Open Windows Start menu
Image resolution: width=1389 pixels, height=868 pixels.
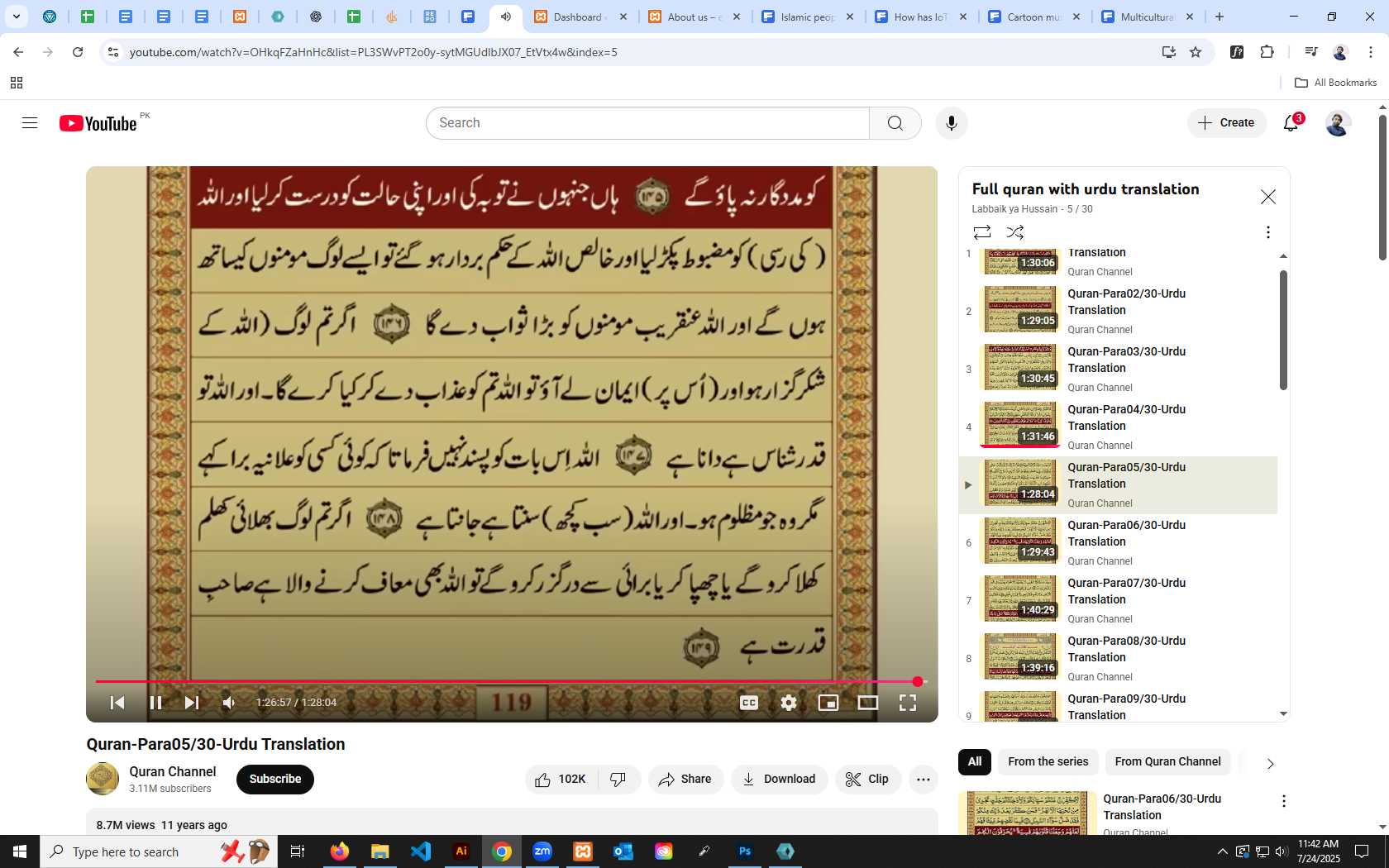click(20, 851)
